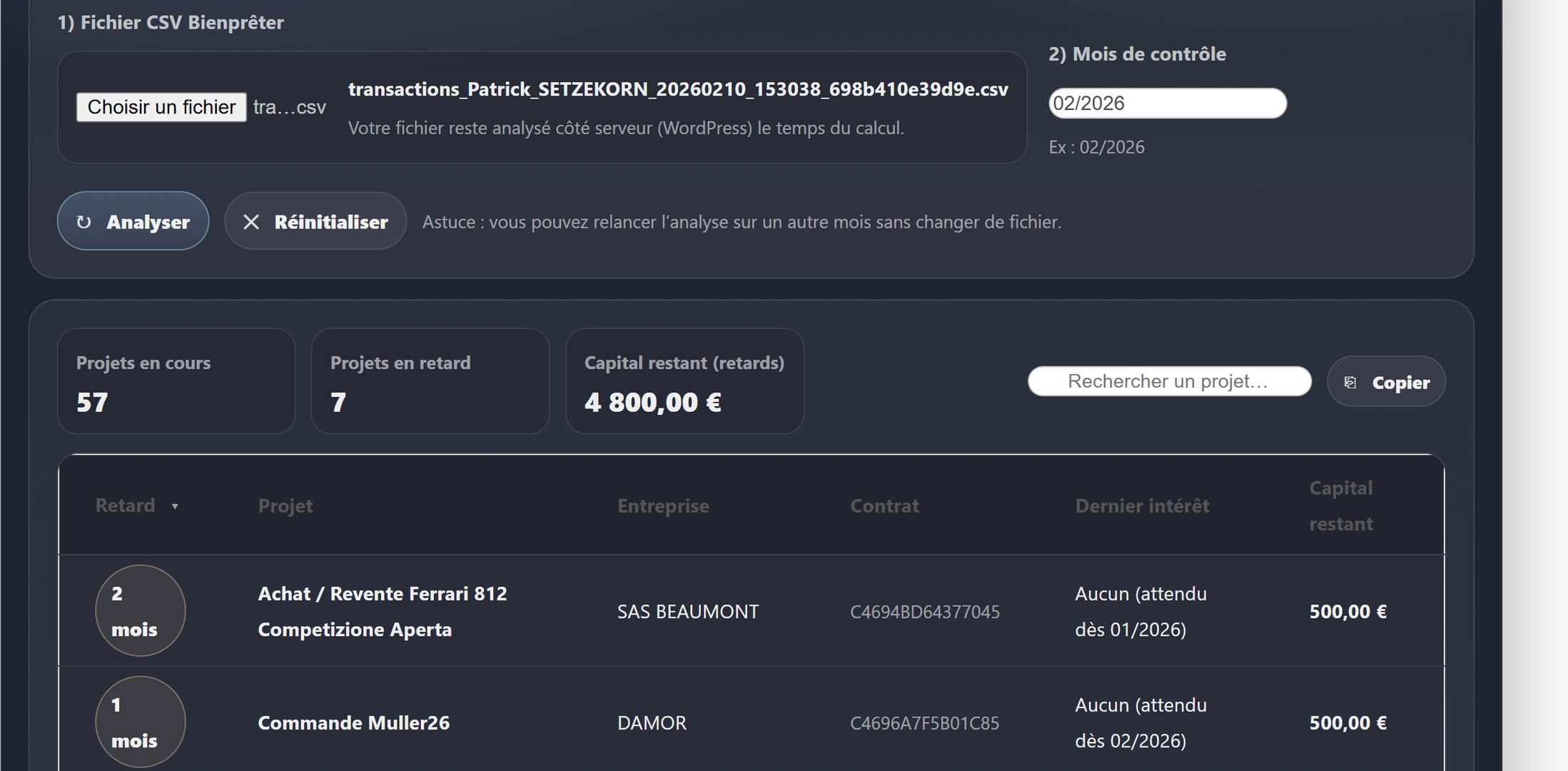The height and width of the screenshot is (771, 1568).
Task: Toggle the Retard column sort arrow
Action: coord(175,506)
